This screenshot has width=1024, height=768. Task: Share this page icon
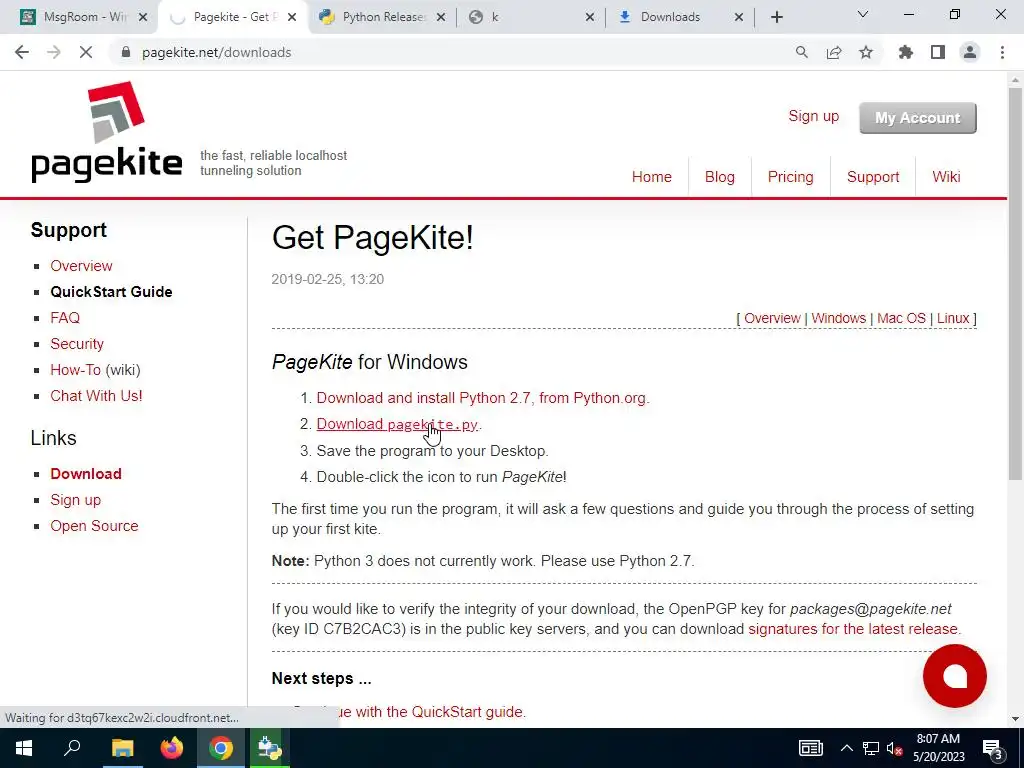coord(834,52)
